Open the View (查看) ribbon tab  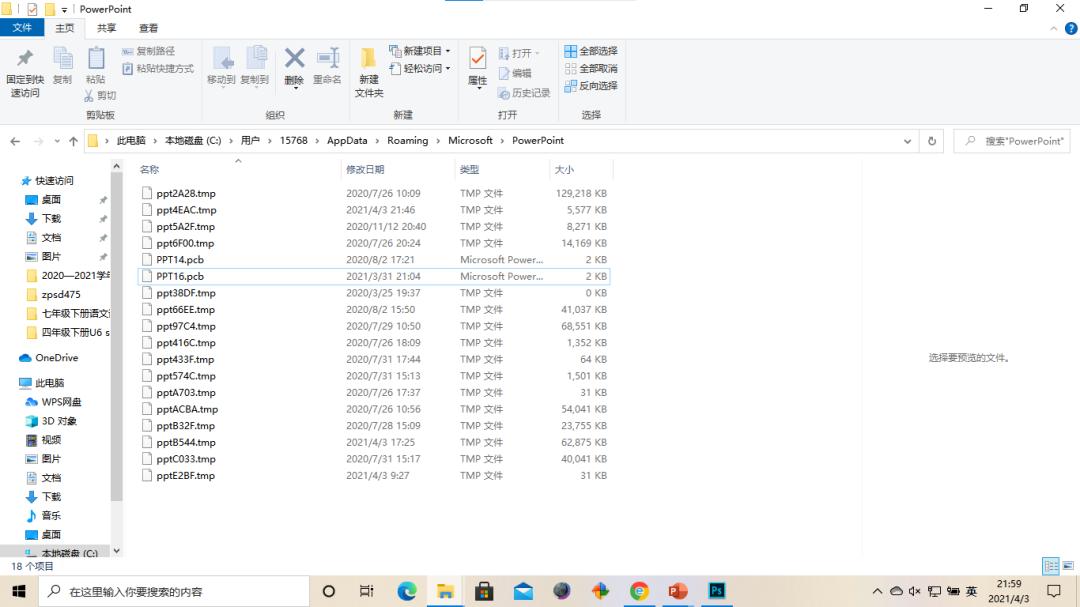[x=148, y=28]
